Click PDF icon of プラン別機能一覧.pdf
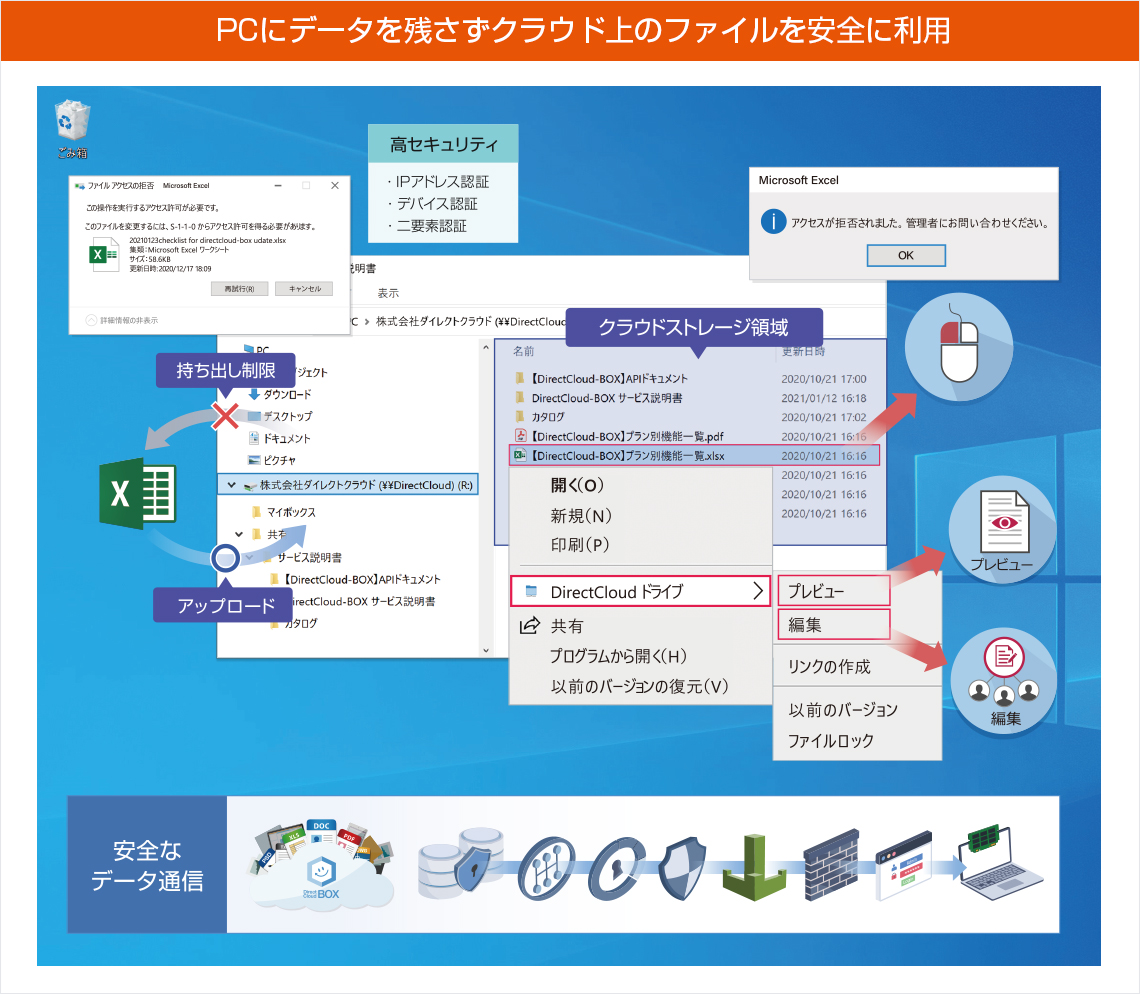Image resolution: width=1140 pixels, height=994 pixels. [521, 436]
